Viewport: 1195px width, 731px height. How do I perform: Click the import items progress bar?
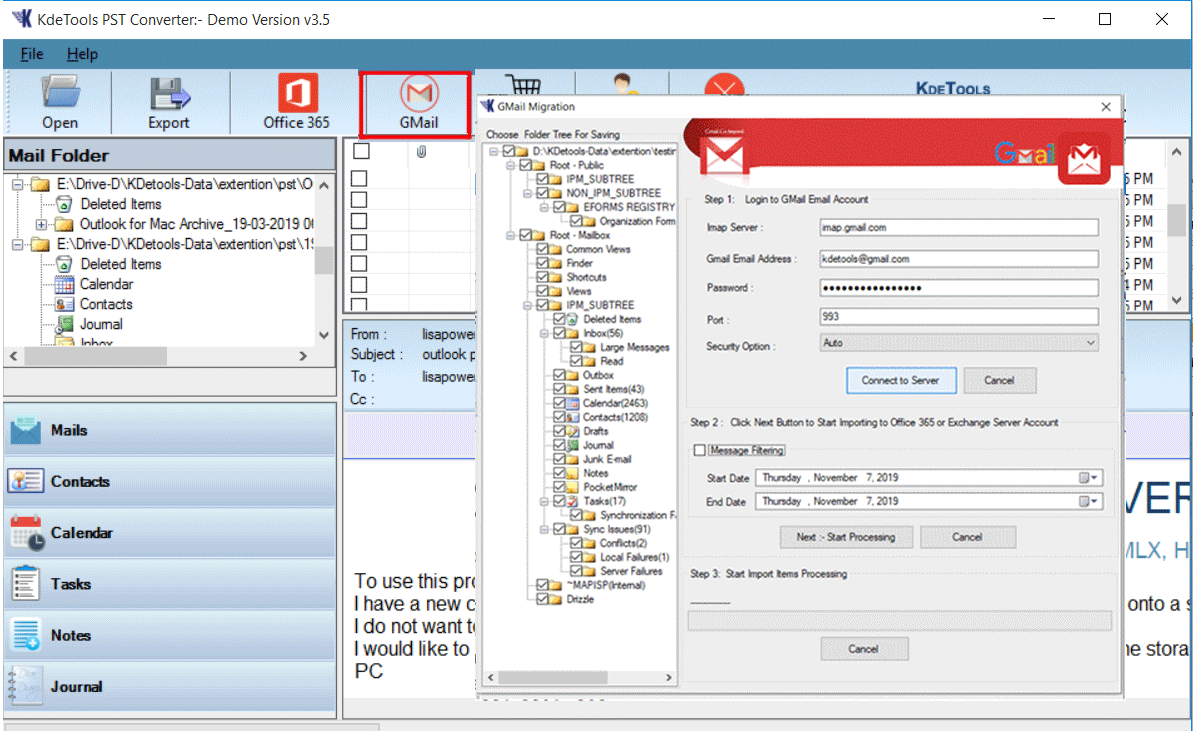click(x=899, y=621)
